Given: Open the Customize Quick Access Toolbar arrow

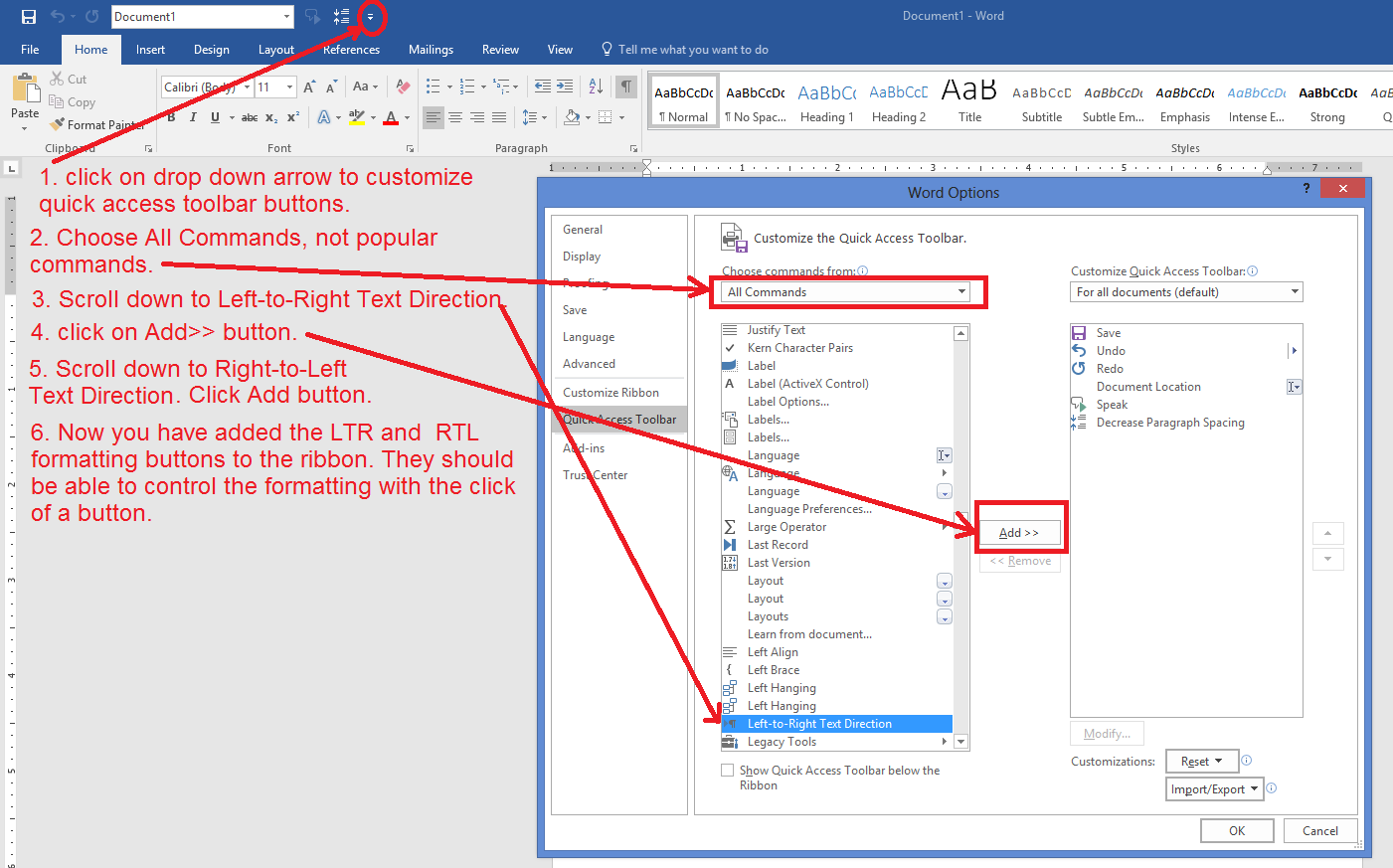Looking at the screenshot, I should [370, 17].
